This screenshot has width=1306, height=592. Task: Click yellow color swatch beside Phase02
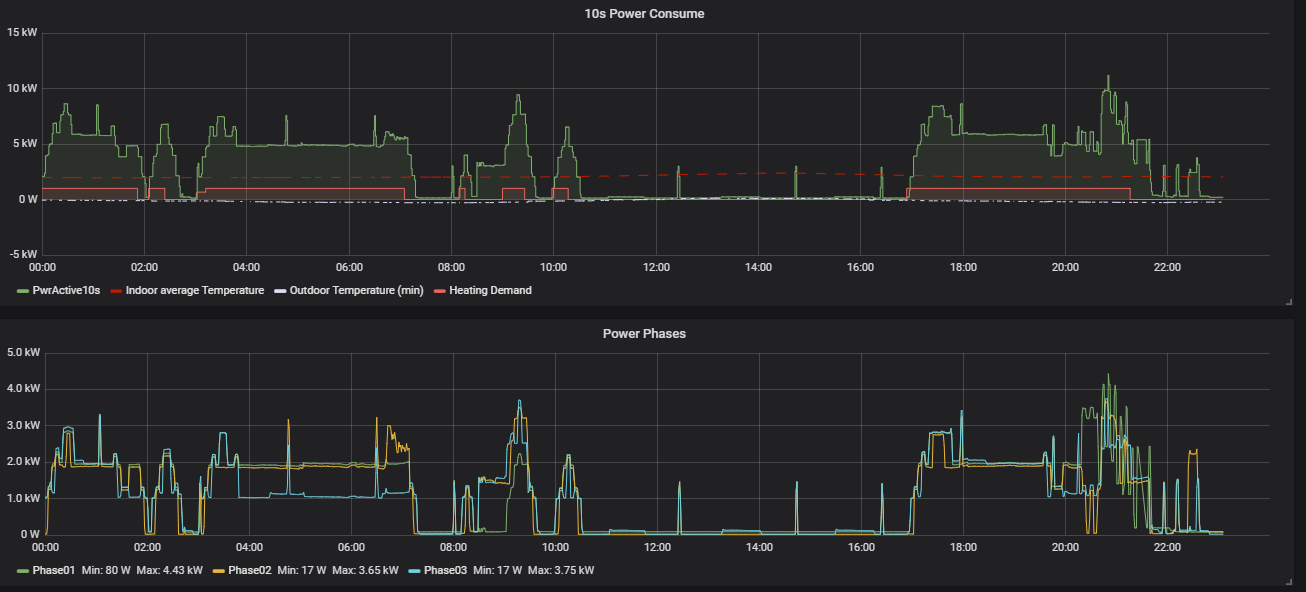(219, 571)
